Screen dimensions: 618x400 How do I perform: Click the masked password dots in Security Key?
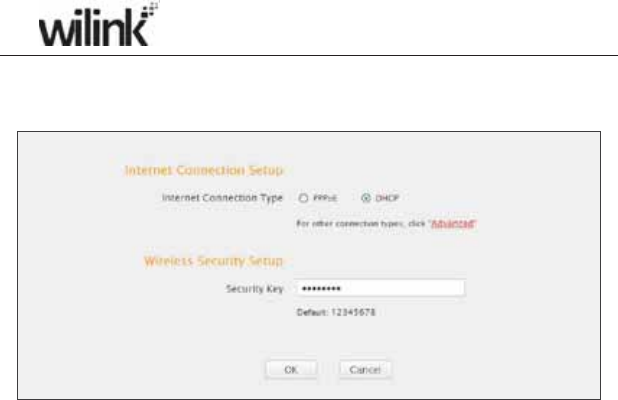pyautogui.click(x=321, y=288)
